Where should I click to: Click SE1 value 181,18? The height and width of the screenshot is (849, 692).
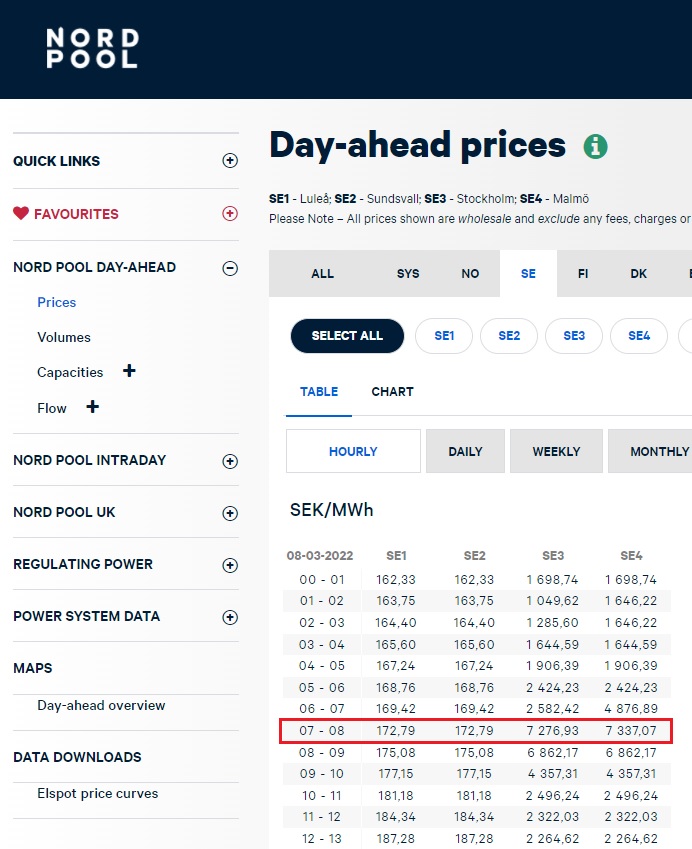coord(396,795)
